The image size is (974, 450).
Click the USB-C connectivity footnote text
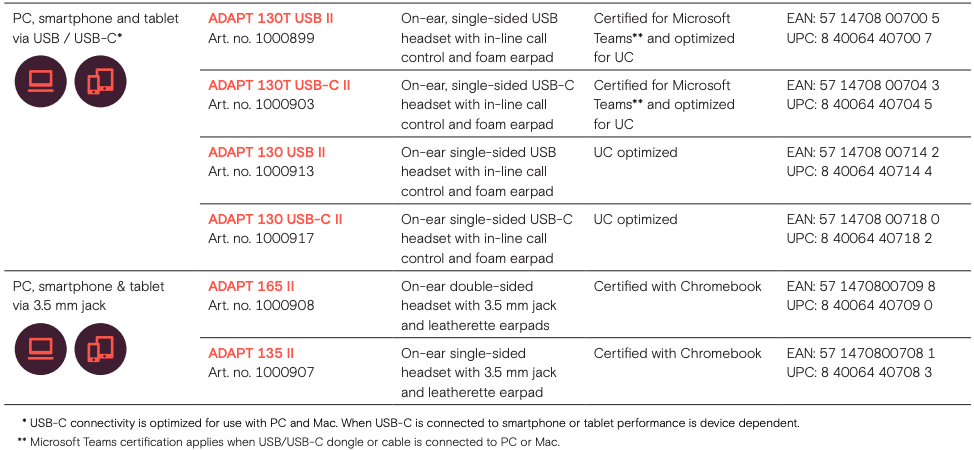tap(411, 423)
